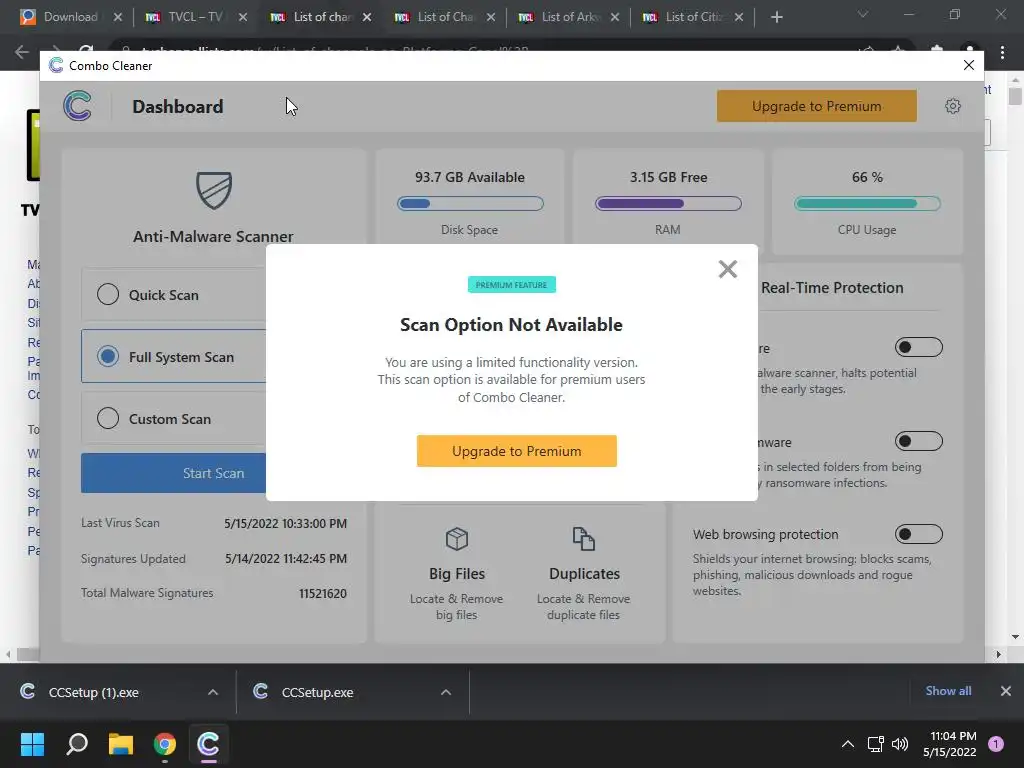Expand CCSetup (1).exe download options
Screen dimensions: 1024x768
213,692
